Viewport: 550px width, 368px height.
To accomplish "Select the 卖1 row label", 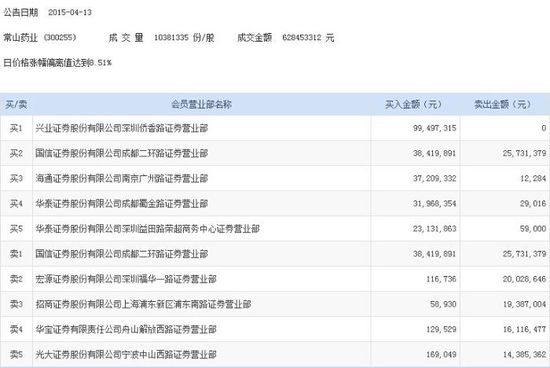I will coord(16,254).
